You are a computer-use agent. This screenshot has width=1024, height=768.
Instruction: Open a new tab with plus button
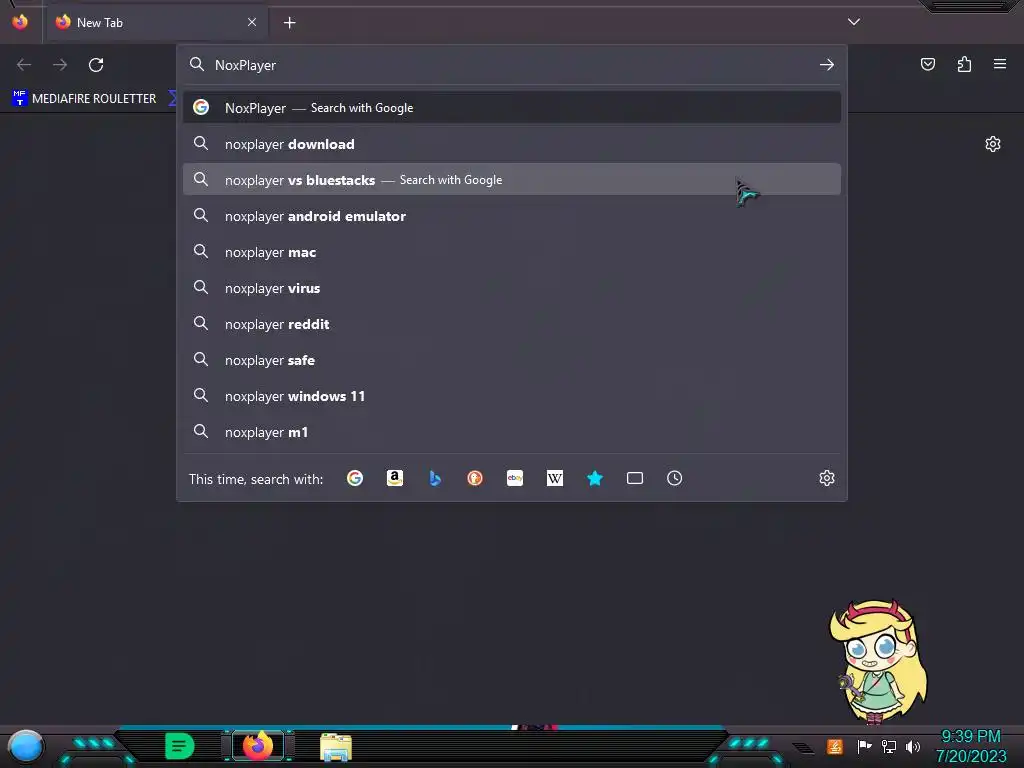click(x=289, y=23)
